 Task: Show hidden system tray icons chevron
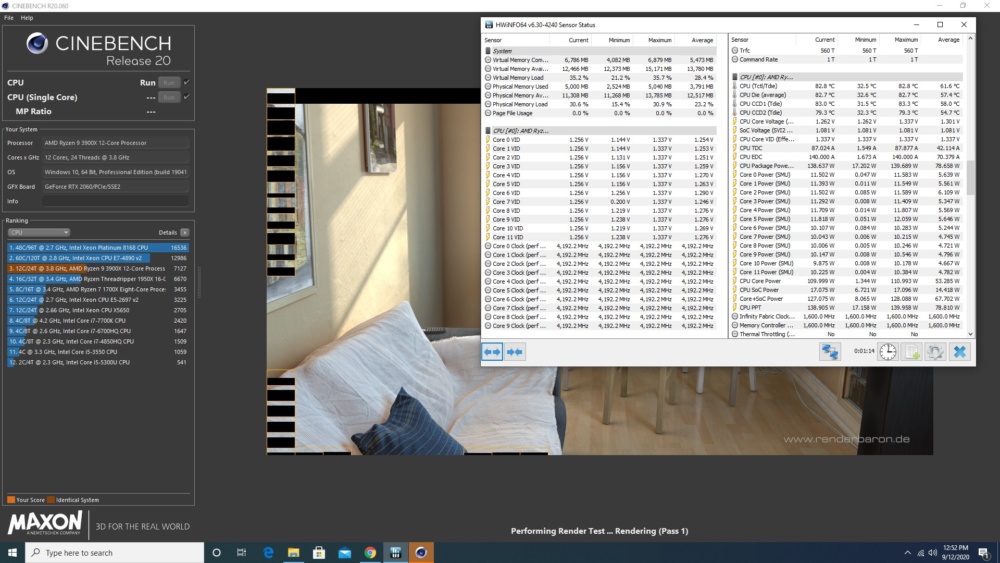tap(907, 553)
